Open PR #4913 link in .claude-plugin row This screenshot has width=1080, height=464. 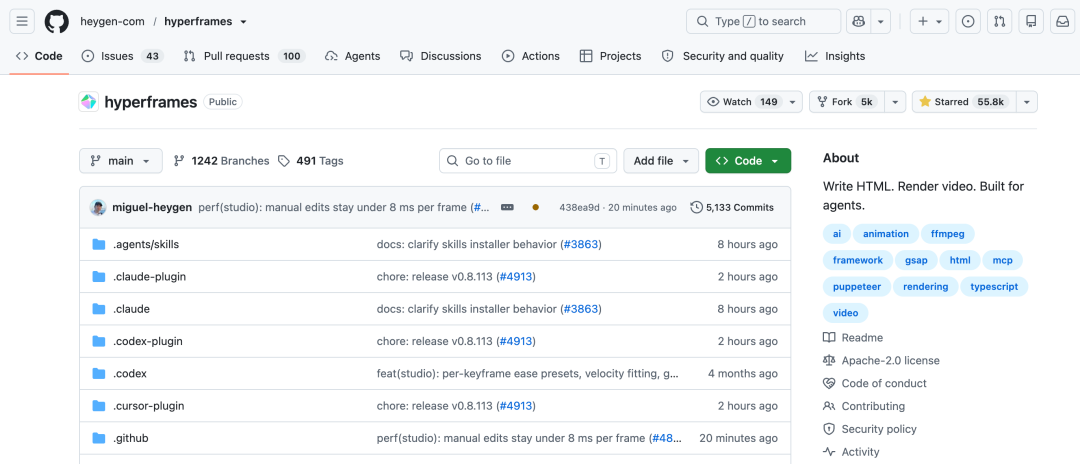coord(516,277)
